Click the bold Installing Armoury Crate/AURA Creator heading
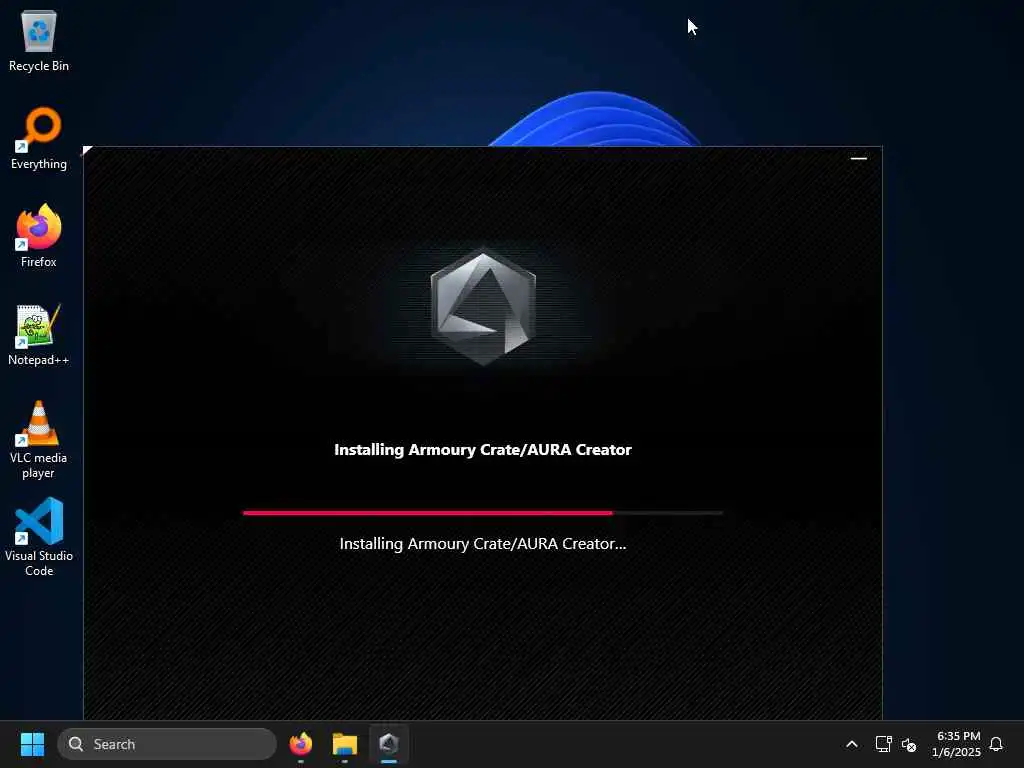Viewport: 1024px width, 768px height. (483, 450)
